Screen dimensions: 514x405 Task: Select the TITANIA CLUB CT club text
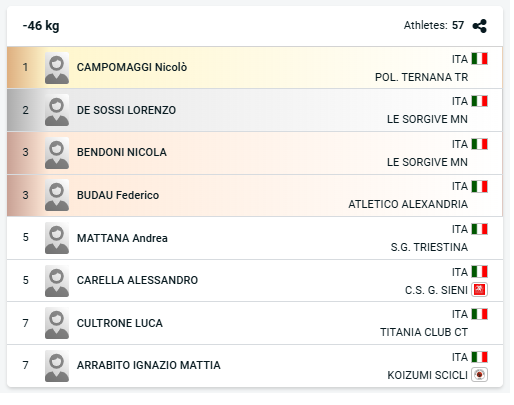424,332
